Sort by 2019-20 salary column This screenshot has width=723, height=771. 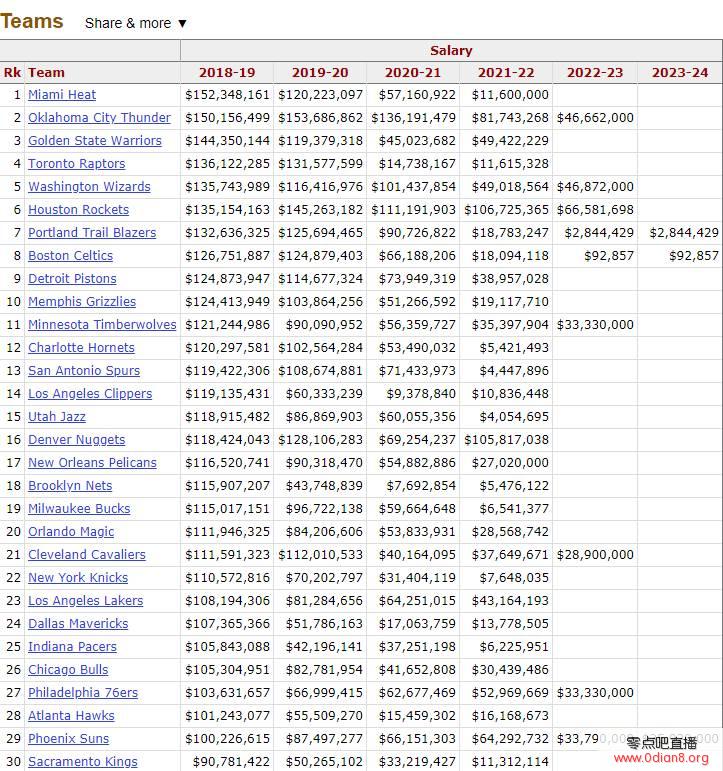pos(320,73)
